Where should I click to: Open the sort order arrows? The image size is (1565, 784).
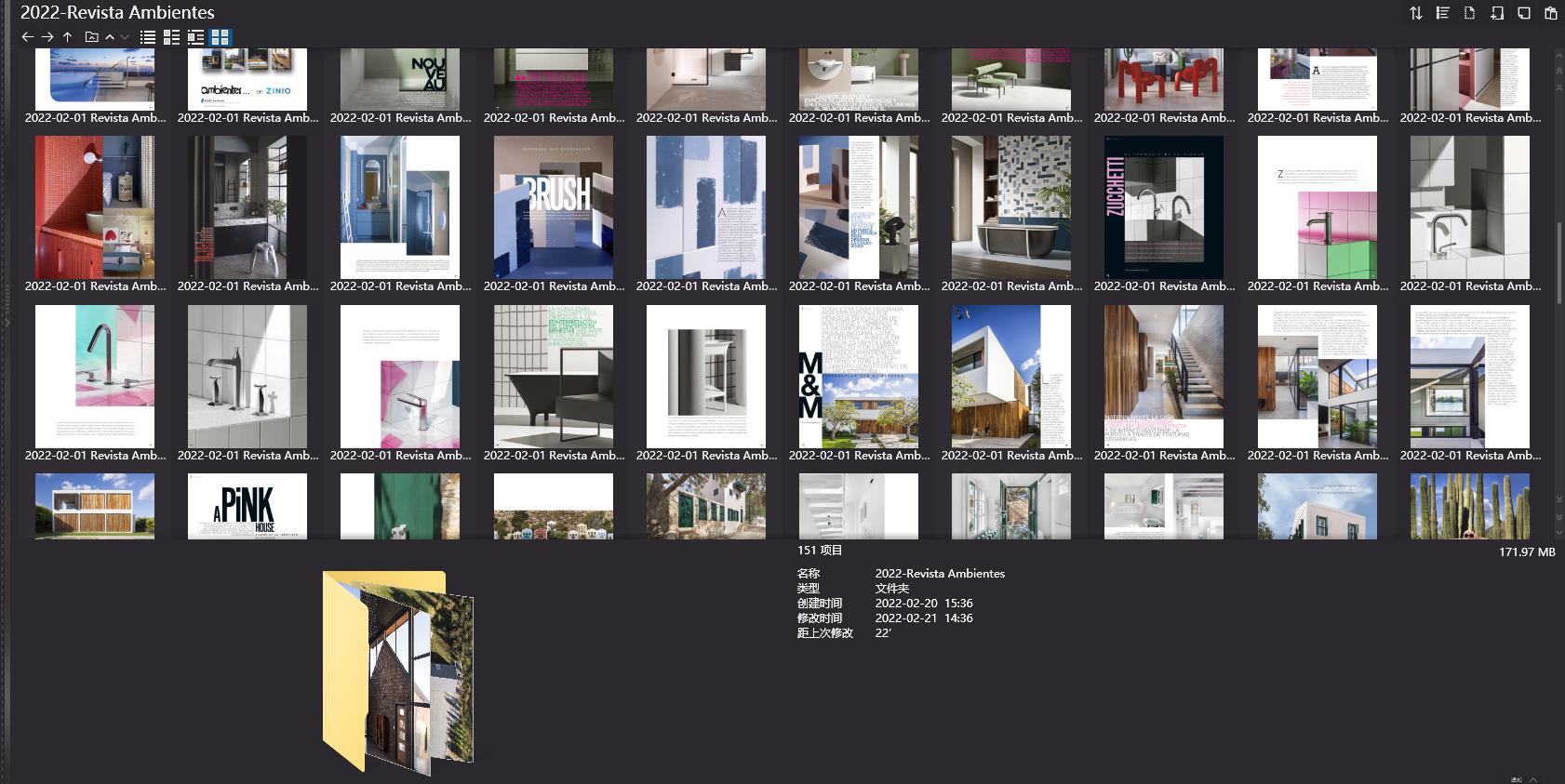coord(1415,13)
